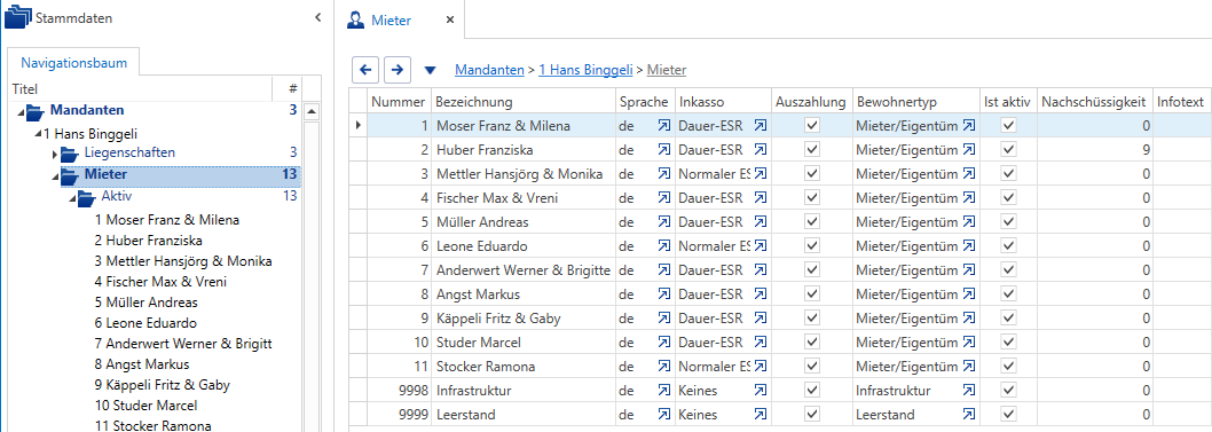Click the Nummer cell 9999
Image resolution: width=1212 pixels, height=432 pixels.
point(399,414)
